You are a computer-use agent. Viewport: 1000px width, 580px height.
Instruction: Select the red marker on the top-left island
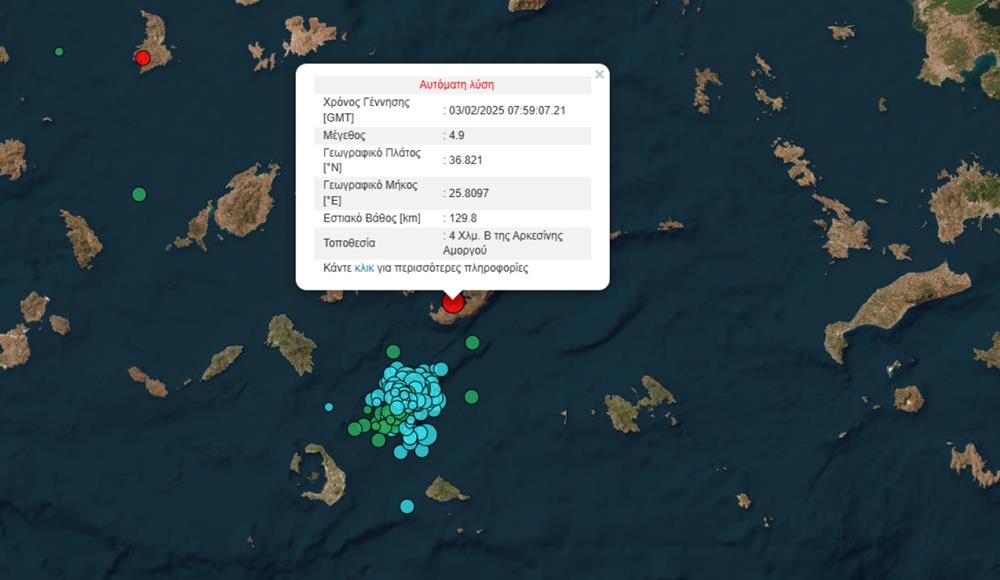pos(142,58)
